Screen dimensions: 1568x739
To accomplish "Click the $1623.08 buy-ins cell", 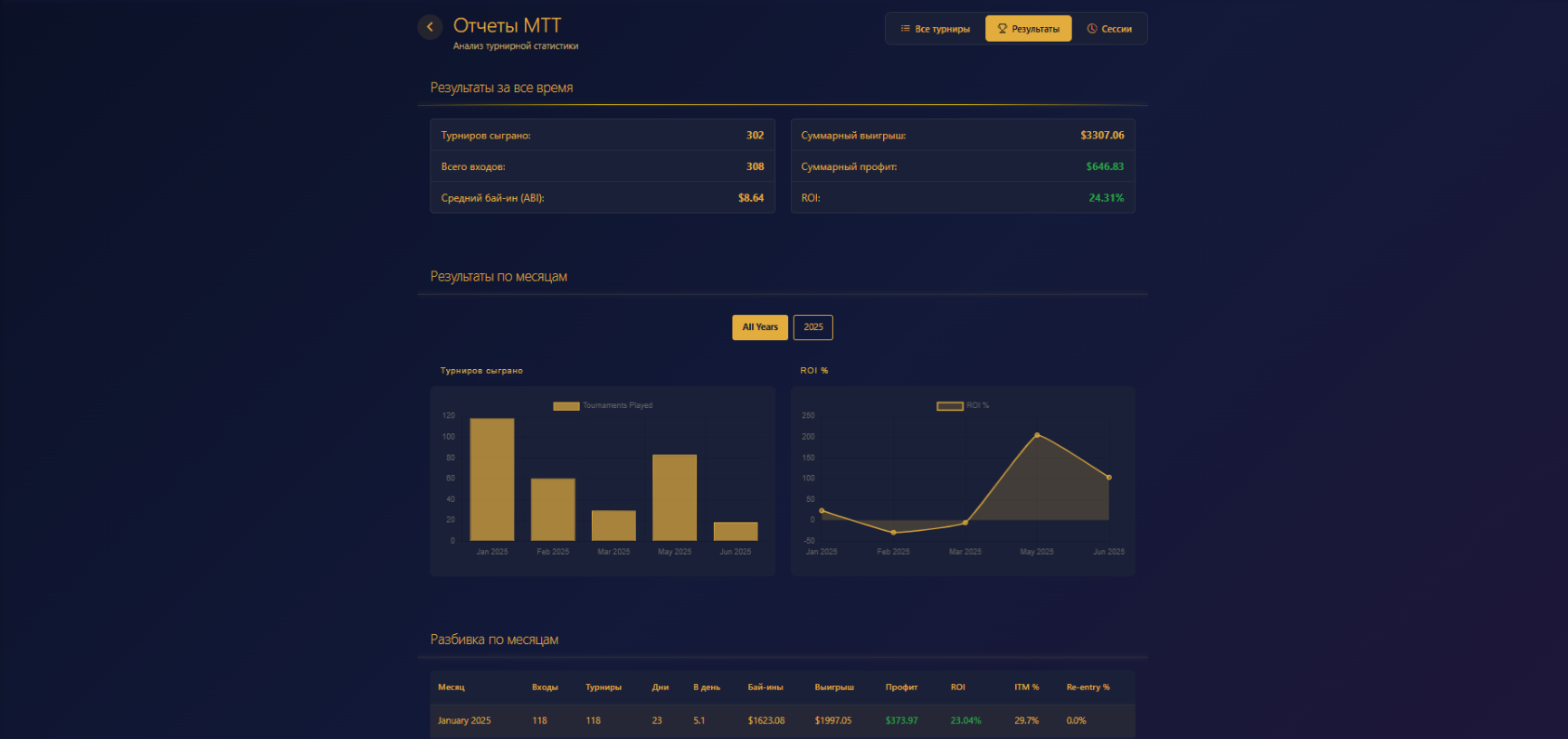I will tap(767, 721).
